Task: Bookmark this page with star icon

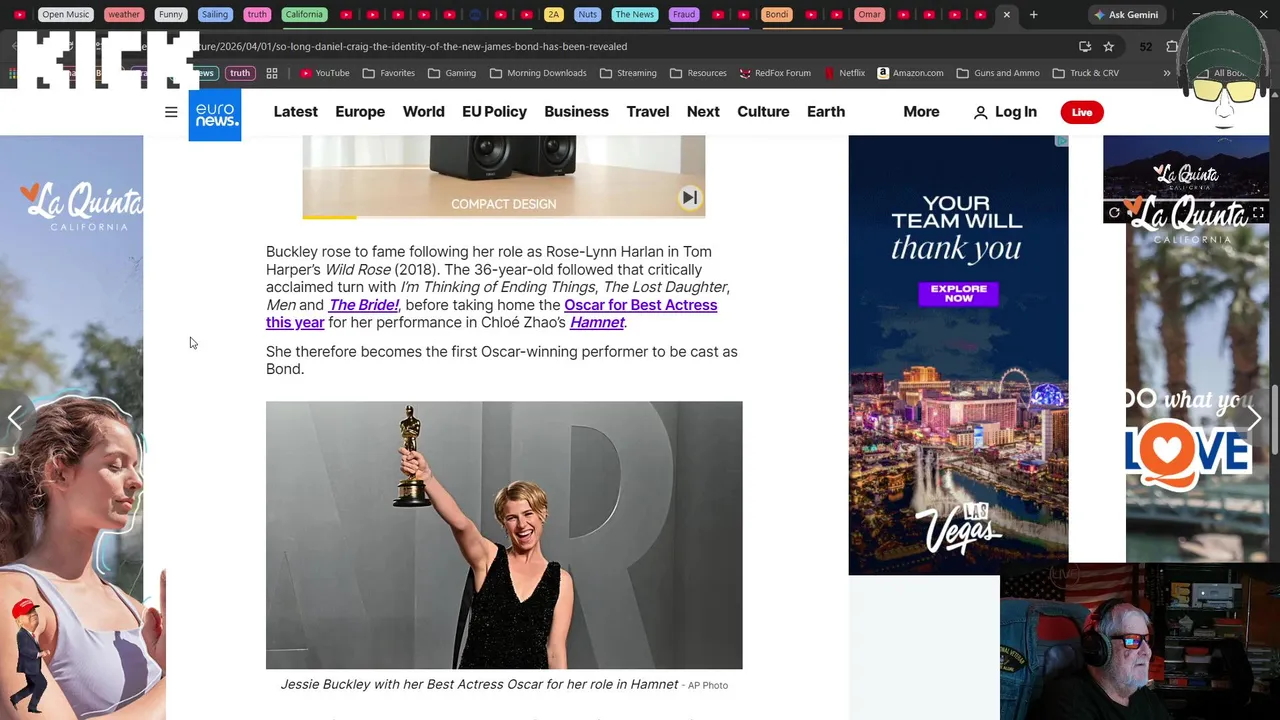Action: point(1108,46)
